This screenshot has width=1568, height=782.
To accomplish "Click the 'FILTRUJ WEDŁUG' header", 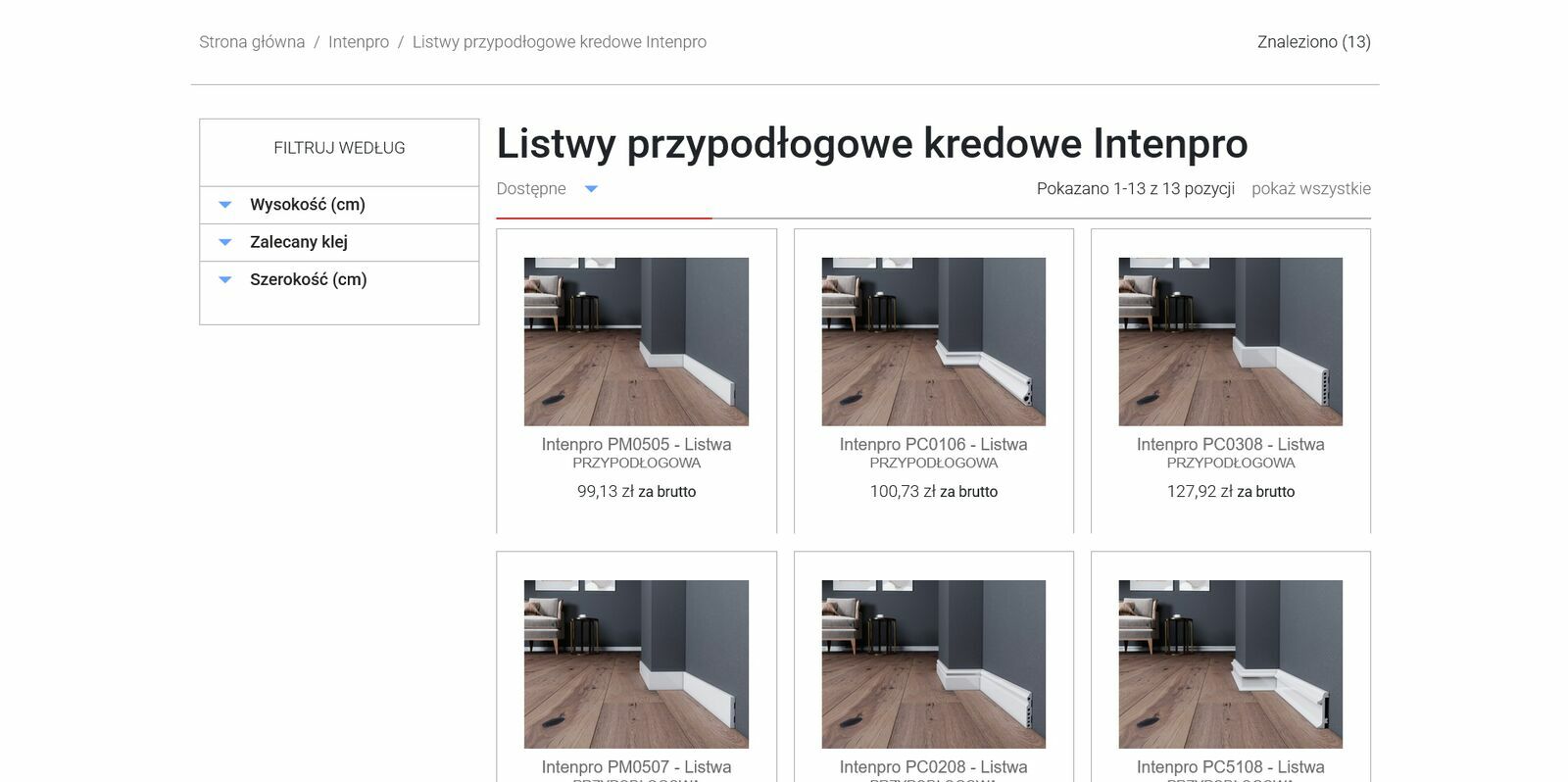I will pyautogui.click(x=339, y=148).
